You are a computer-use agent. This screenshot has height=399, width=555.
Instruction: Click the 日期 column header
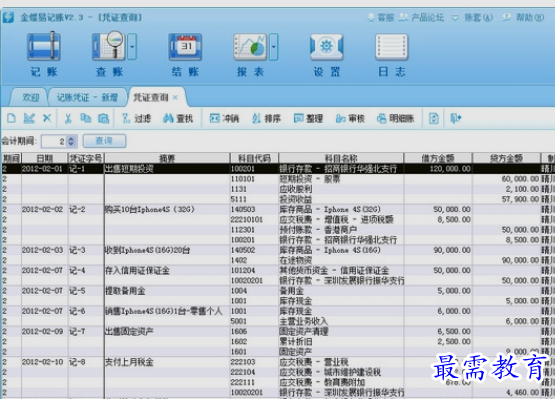pos(45,158)
